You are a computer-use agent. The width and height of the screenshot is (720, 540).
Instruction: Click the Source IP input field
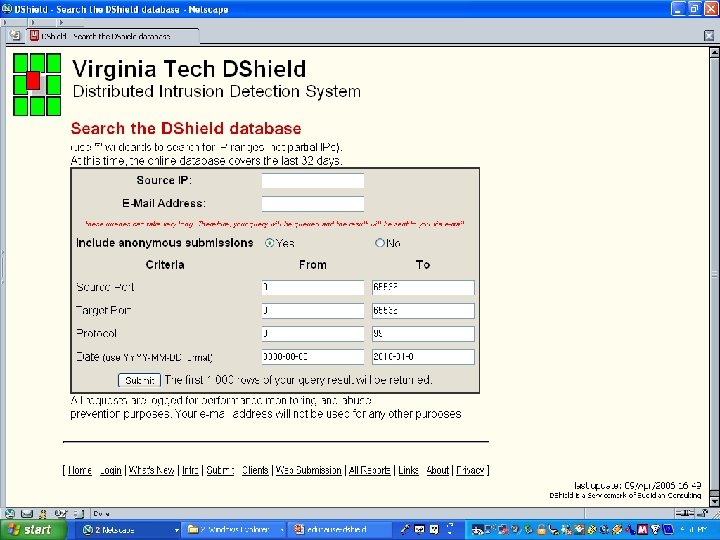(313, 180)
